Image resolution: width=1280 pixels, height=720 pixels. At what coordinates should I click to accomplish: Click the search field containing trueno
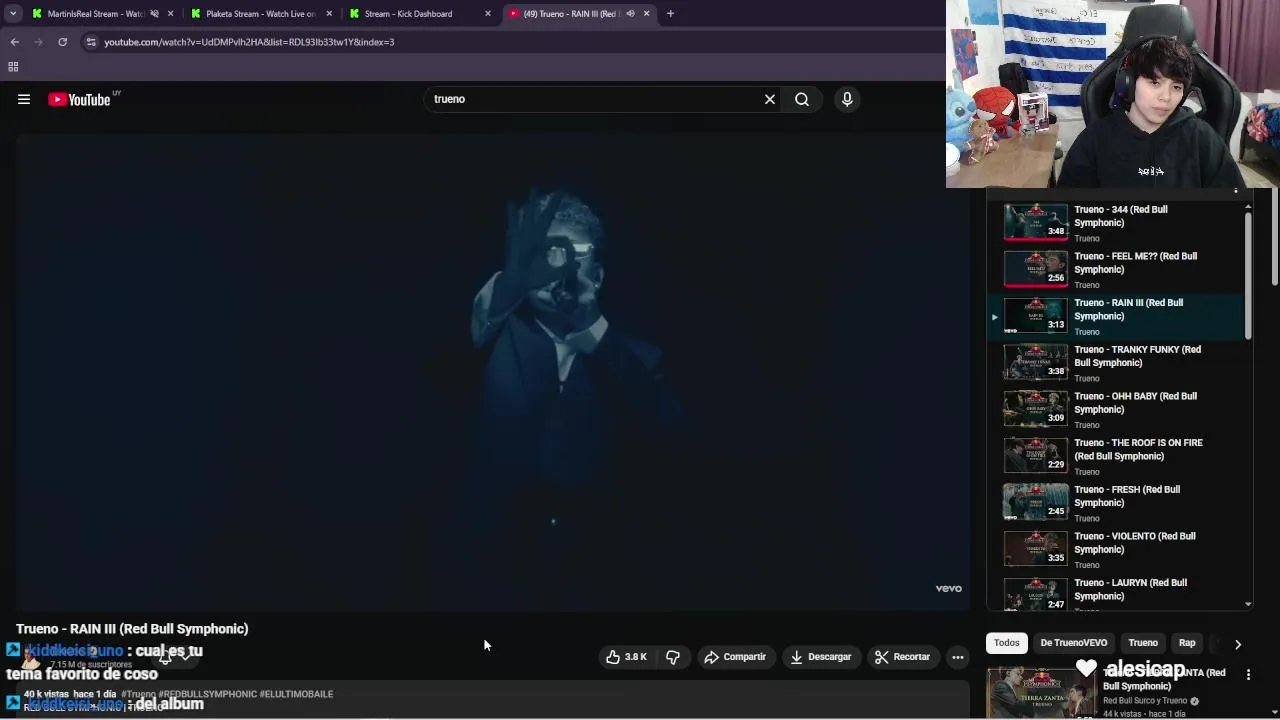coord(594,99)
